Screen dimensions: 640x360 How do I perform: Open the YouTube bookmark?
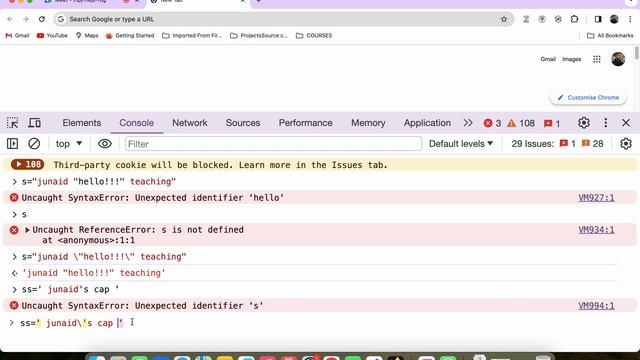coord(52,36)
